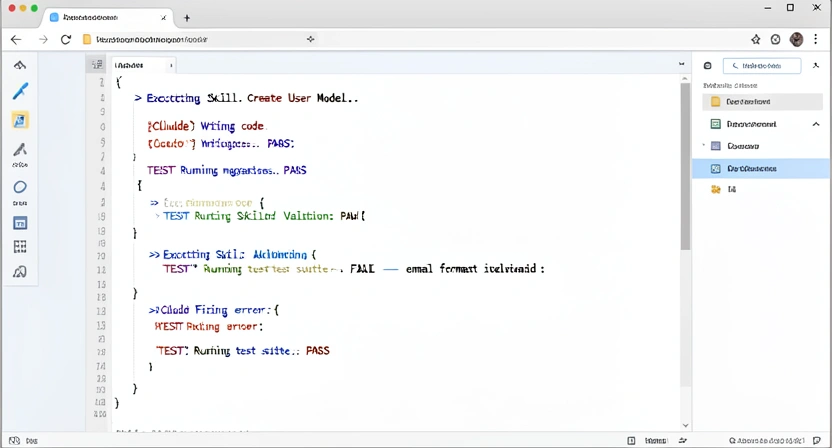Click the 'Create User Model' skill line
Screen dimensions: 832x448
(246, 98)
